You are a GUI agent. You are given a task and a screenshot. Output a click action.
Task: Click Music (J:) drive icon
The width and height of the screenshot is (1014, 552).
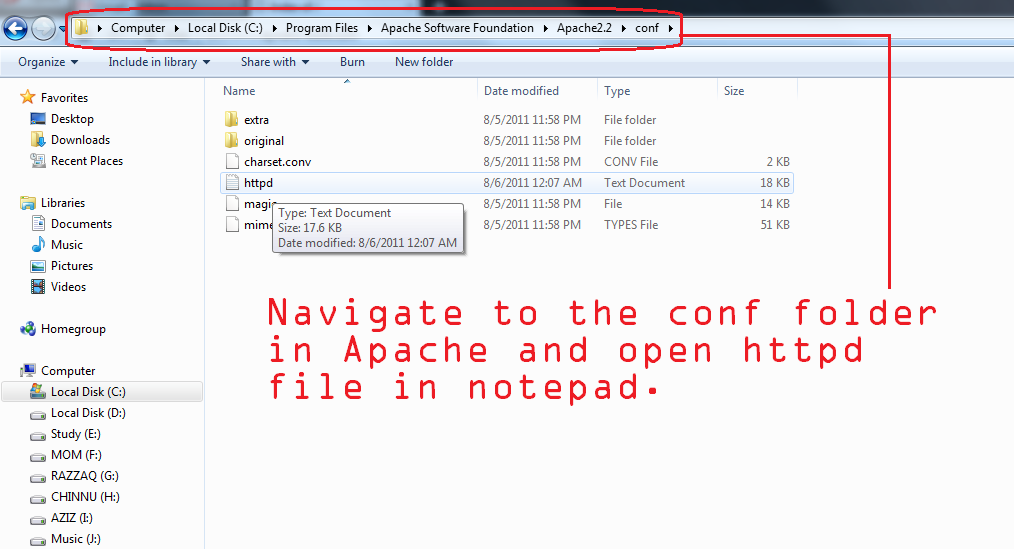click(x=38, y=540)
